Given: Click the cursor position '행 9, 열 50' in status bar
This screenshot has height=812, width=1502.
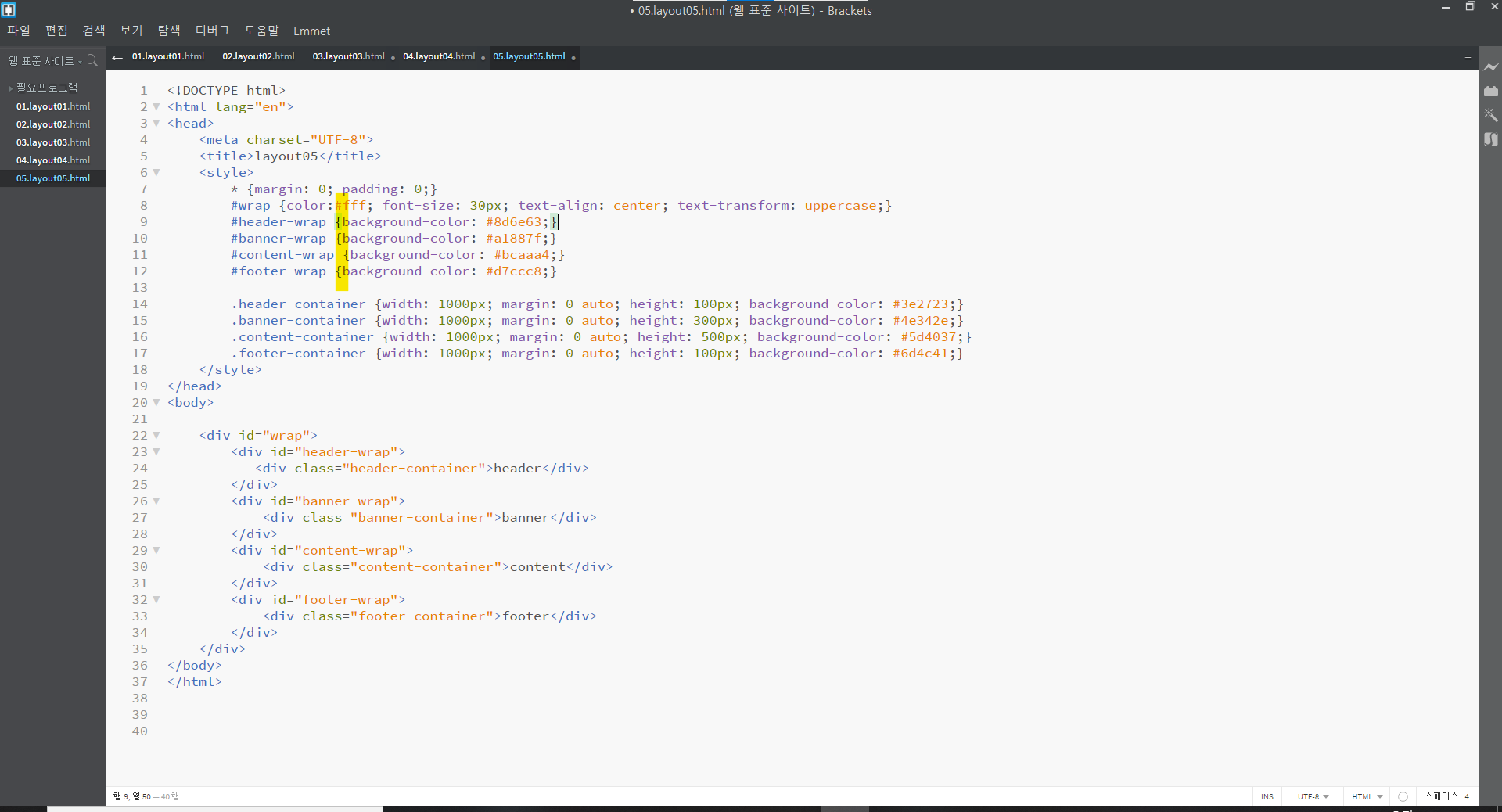Looking at the screenshot, I should (131, 796).
